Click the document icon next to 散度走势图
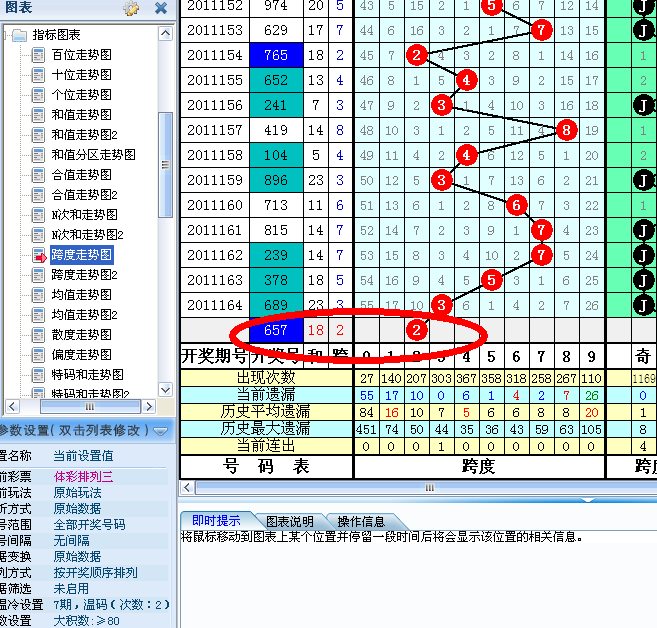The image size is (657, 628). [39, 335]
